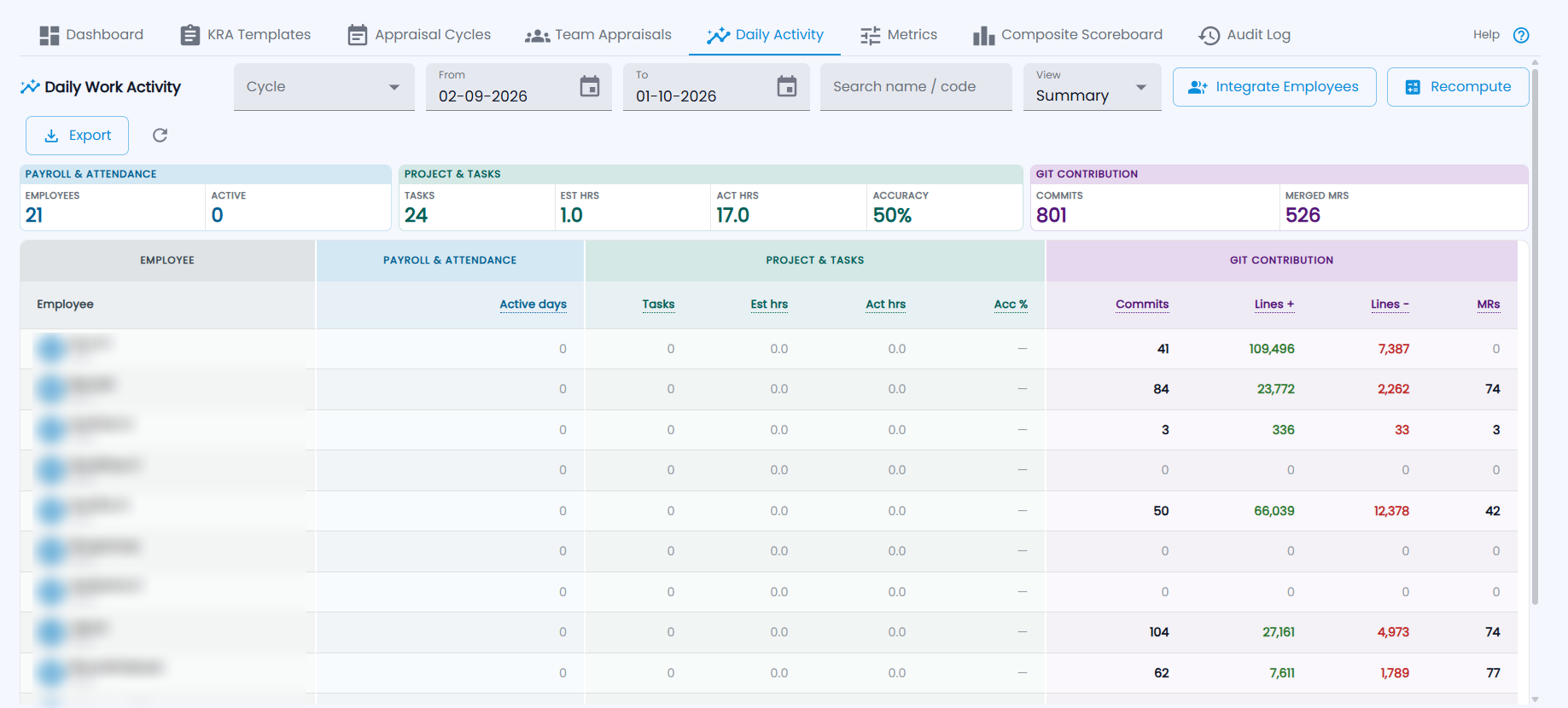This screenshot has width=1568, height=708.
Task: Sort by Est hrs column
Action: pos(769,305)
